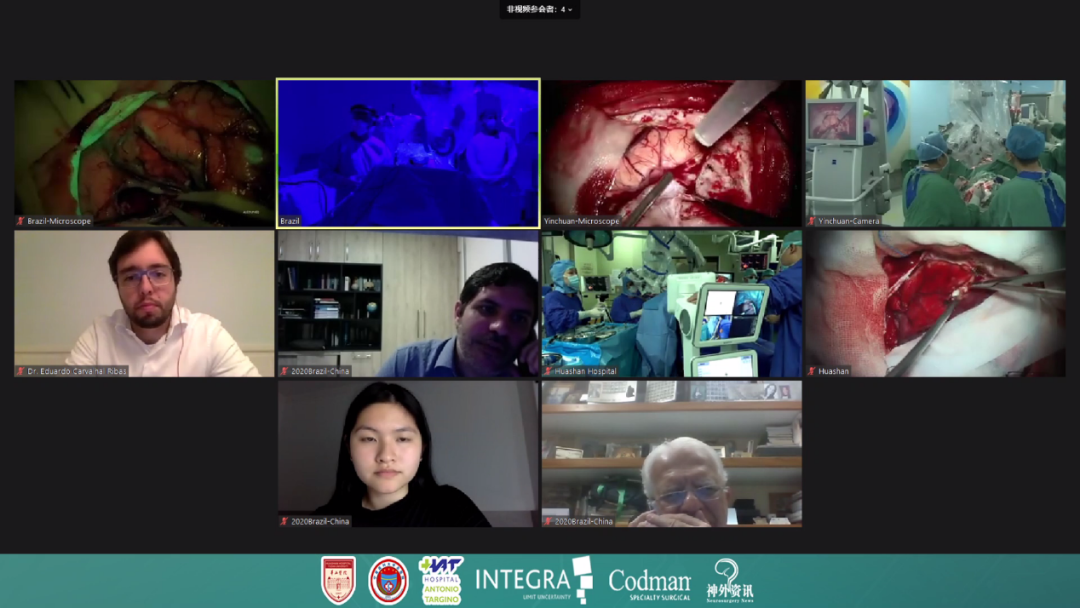Click the Neurosurgery News logo

coord(730,580)
